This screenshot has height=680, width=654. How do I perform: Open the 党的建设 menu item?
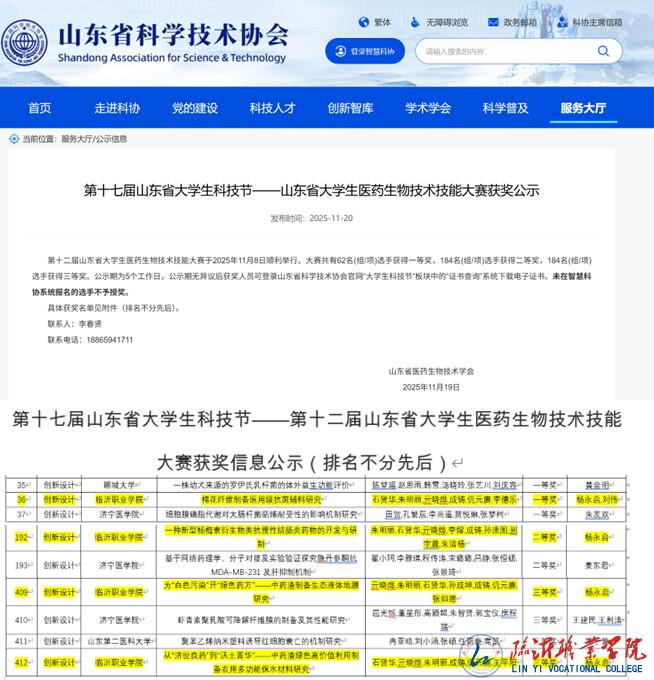tap(194, 108)
